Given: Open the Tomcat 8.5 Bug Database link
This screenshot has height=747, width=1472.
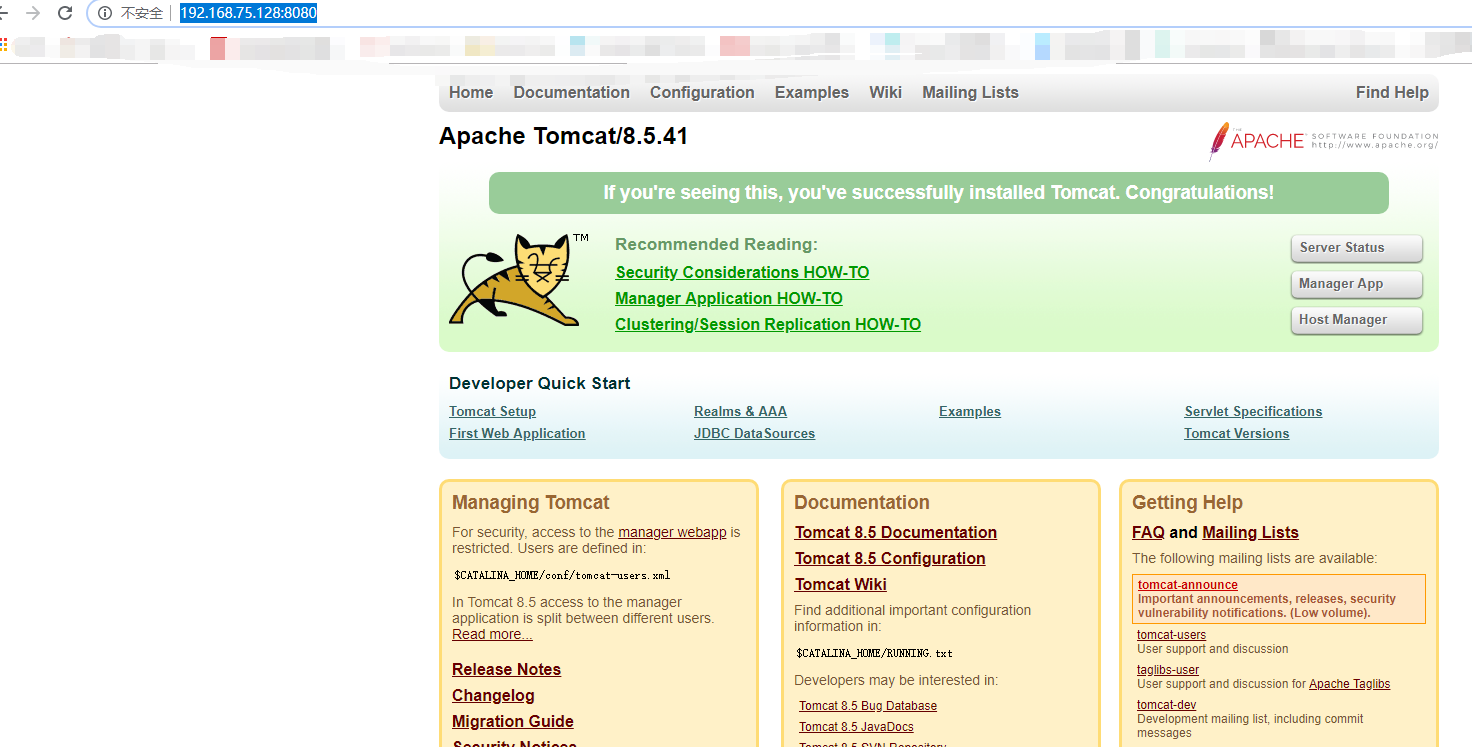Looking at the screenshot, I should tap(868, 706).
